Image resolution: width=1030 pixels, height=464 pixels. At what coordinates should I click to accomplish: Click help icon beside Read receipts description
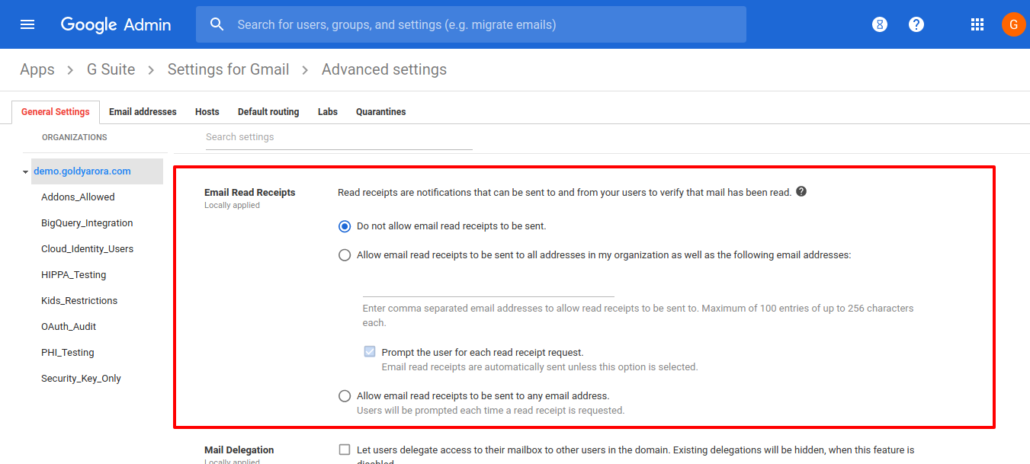point(801,193)
